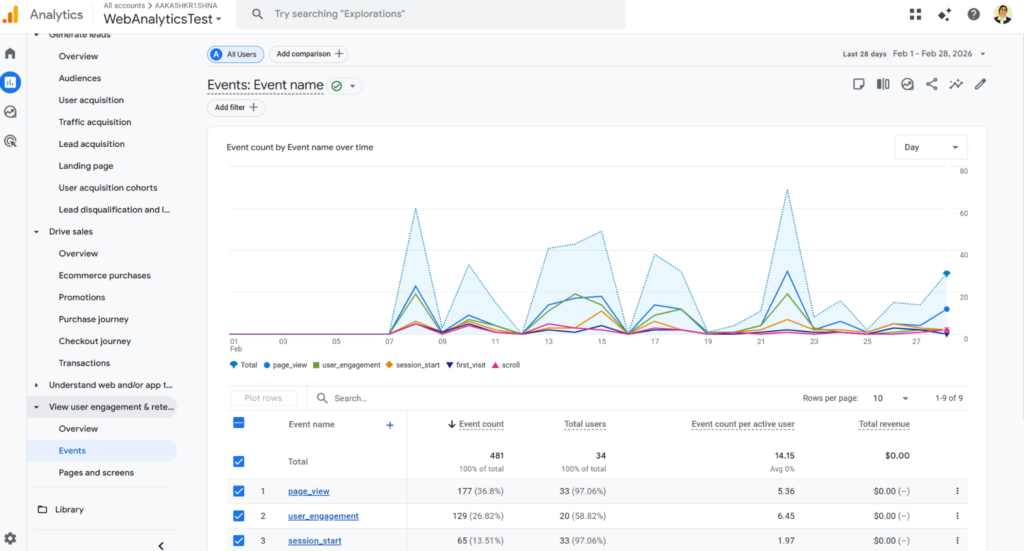Open the Help question mark icon

click(x=973, y=14)
